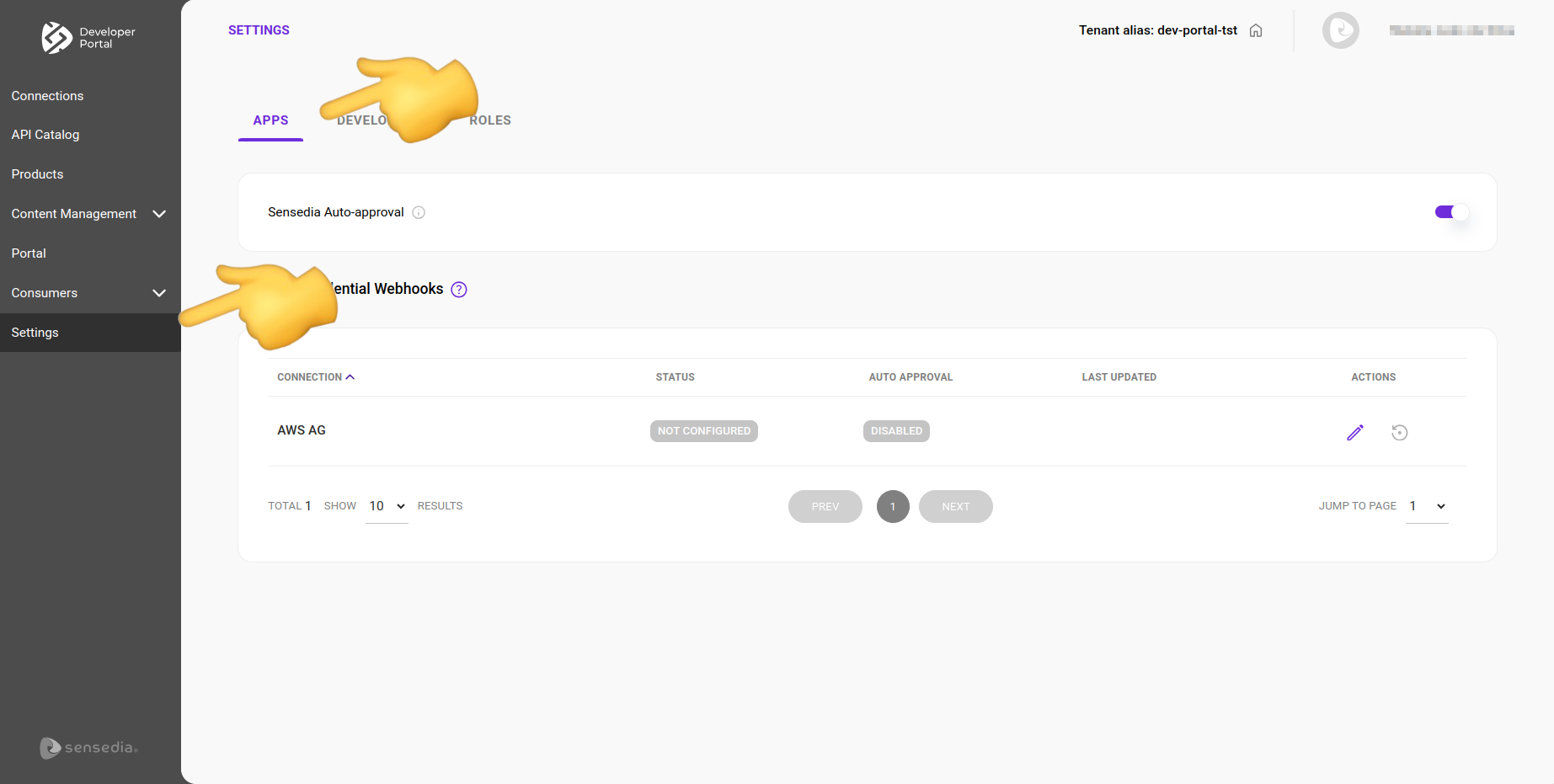Click the Prev pagination button

(x=825, y=506)
